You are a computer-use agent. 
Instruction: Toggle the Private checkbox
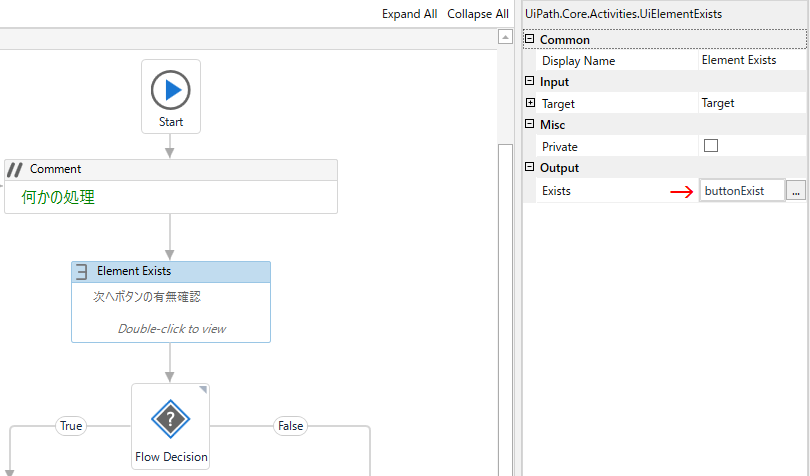pos(711,146)
